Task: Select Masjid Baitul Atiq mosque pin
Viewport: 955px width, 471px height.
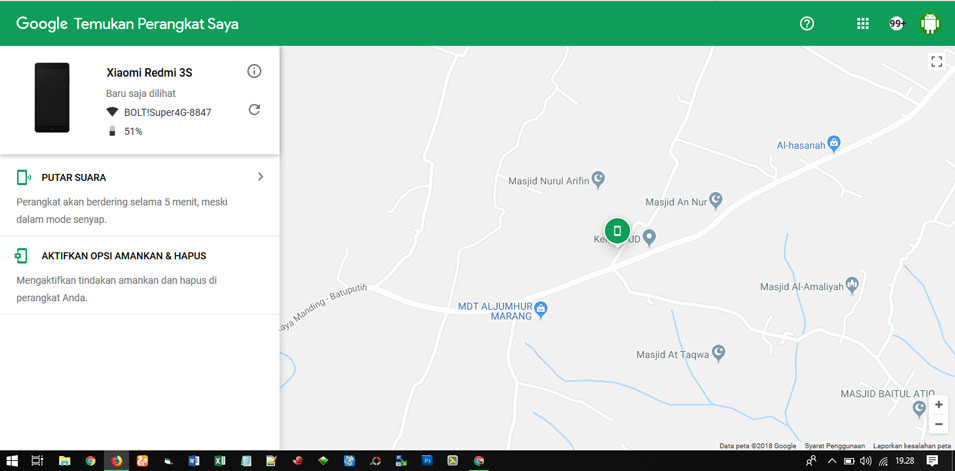Action: tap(920, 409)
